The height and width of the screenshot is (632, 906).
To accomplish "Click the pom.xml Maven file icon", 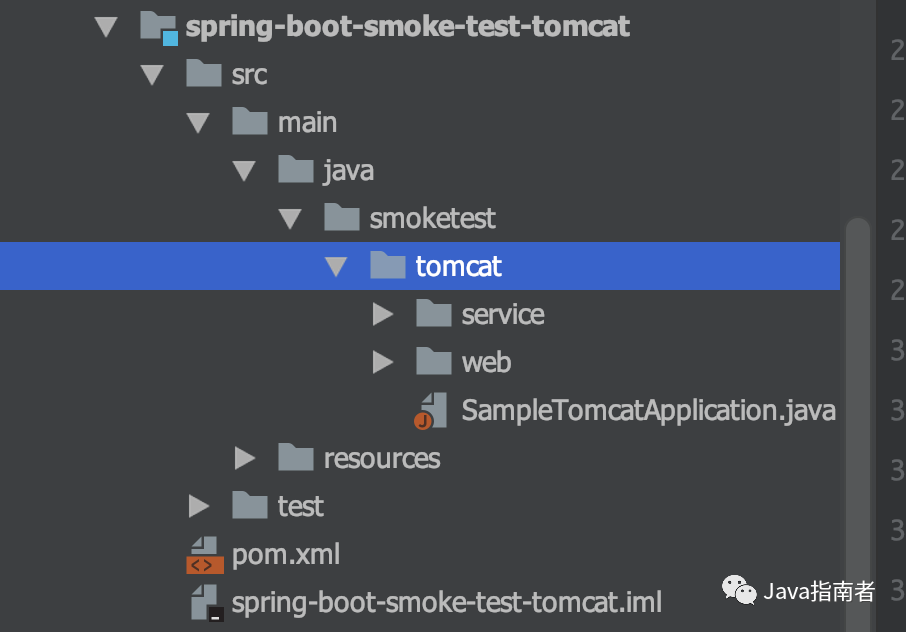I will pos(203,554).
